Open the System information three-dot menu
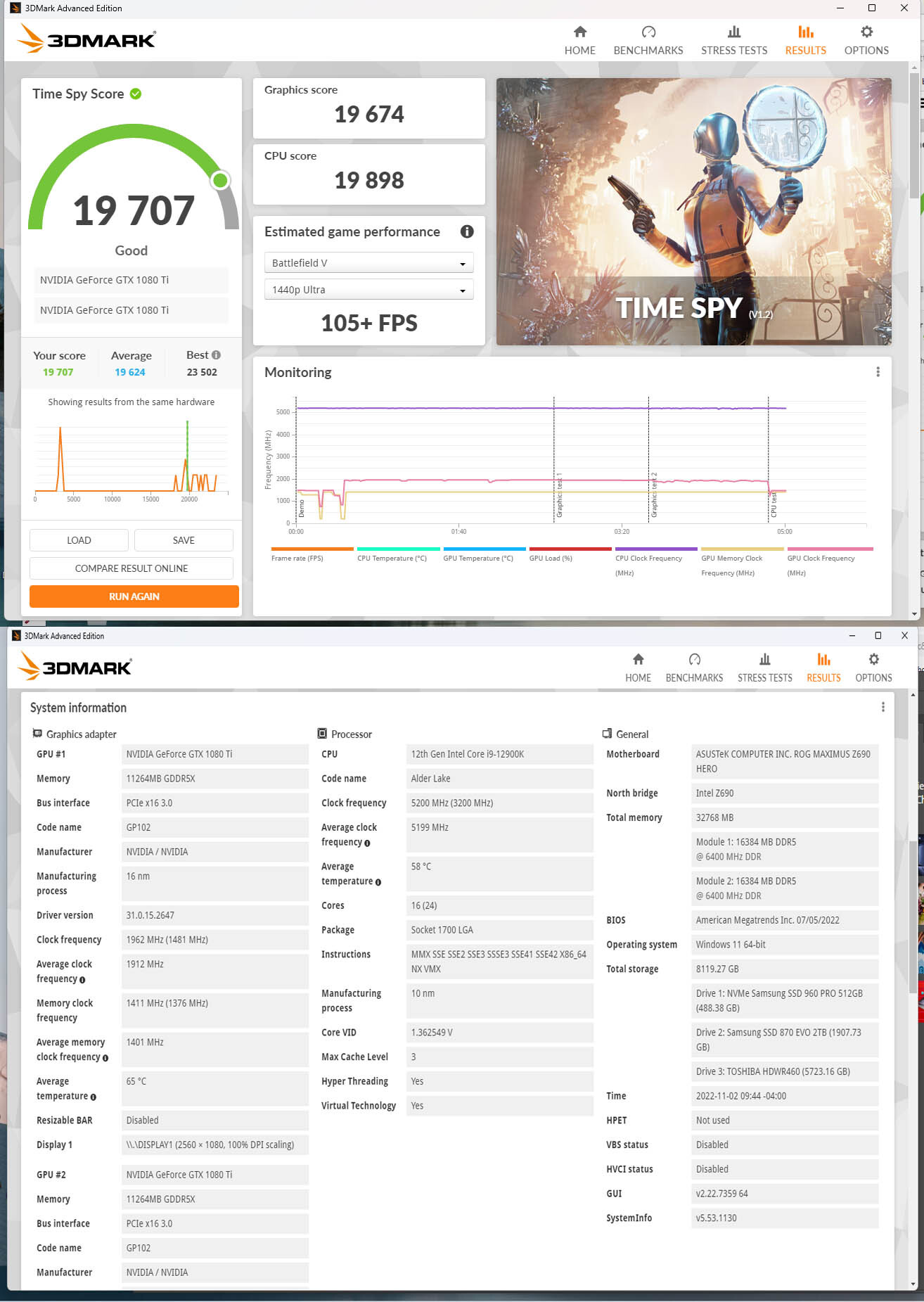Image resolution: width=924 pixels, height=1302 pixels. (x=883, y=707)
